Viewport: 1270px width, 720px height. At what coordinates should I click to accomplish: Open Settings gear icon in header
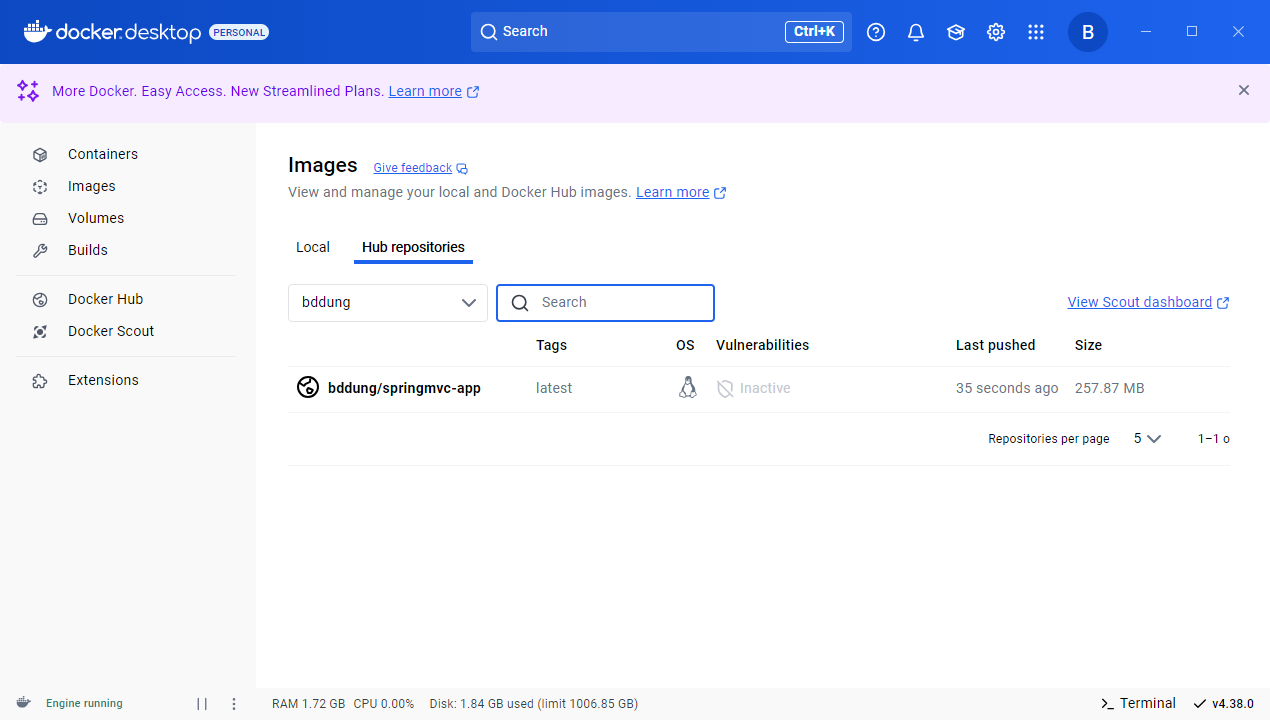click(996, 32)
